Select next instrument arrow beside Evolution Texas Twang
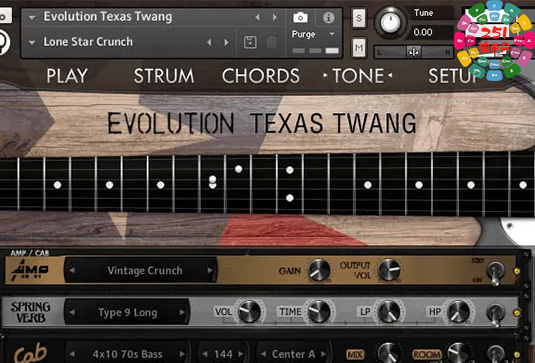 pyautogui.click(x=275, y=17)
